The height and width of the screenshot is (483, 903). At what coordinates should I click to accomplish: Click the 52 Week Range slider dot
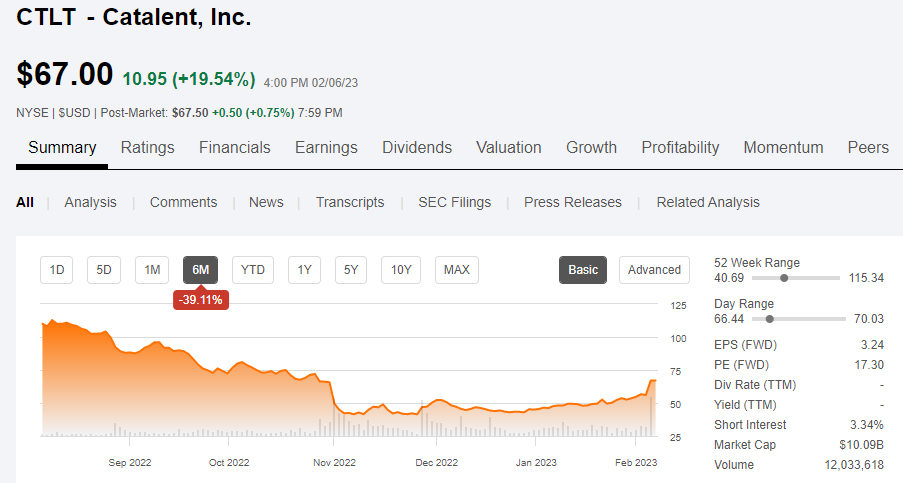(x=784, y=278)
